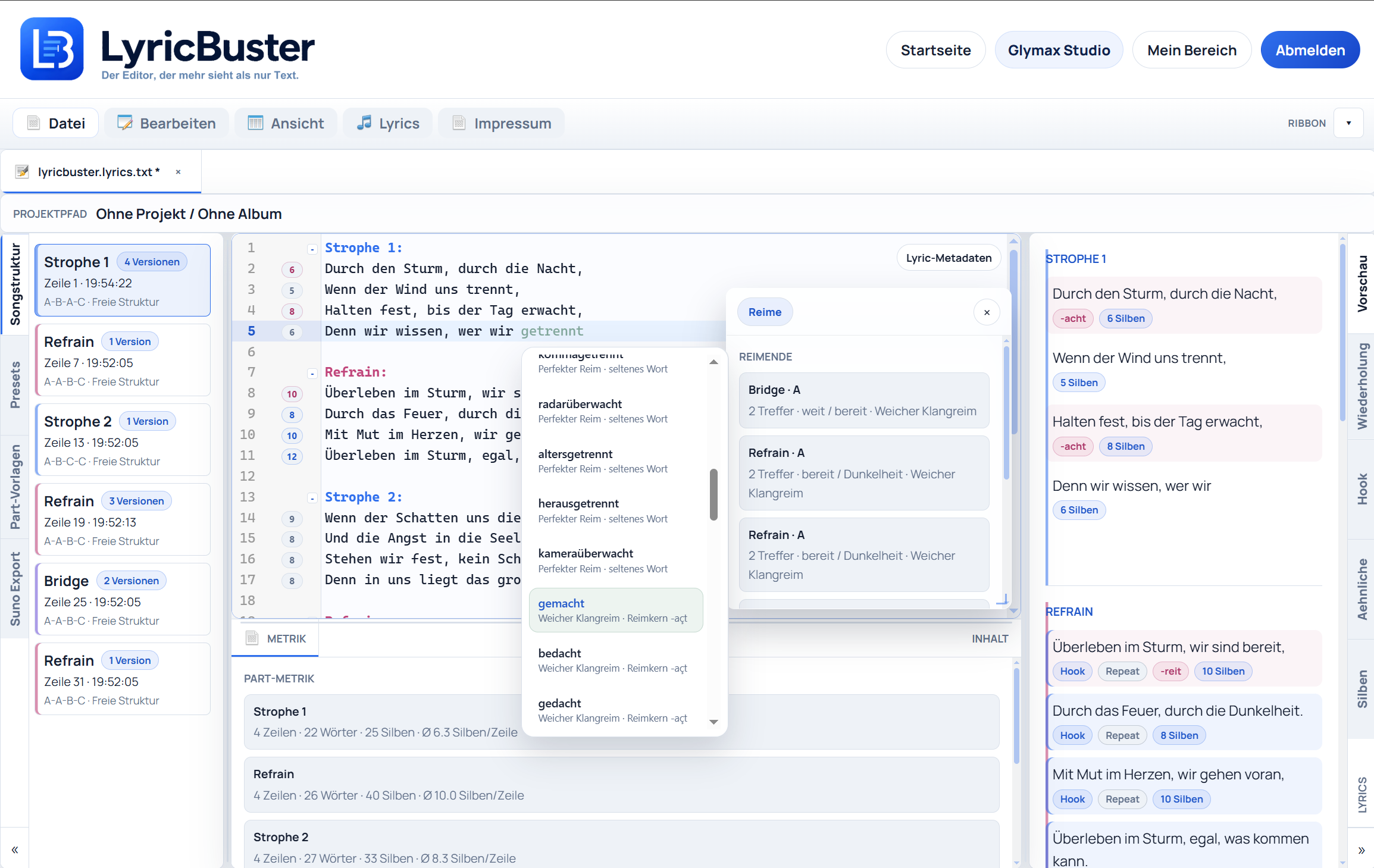Select the Strophe 1 song structure card
This screenshot has width=1374, height=868.
(x=123, y=280)
